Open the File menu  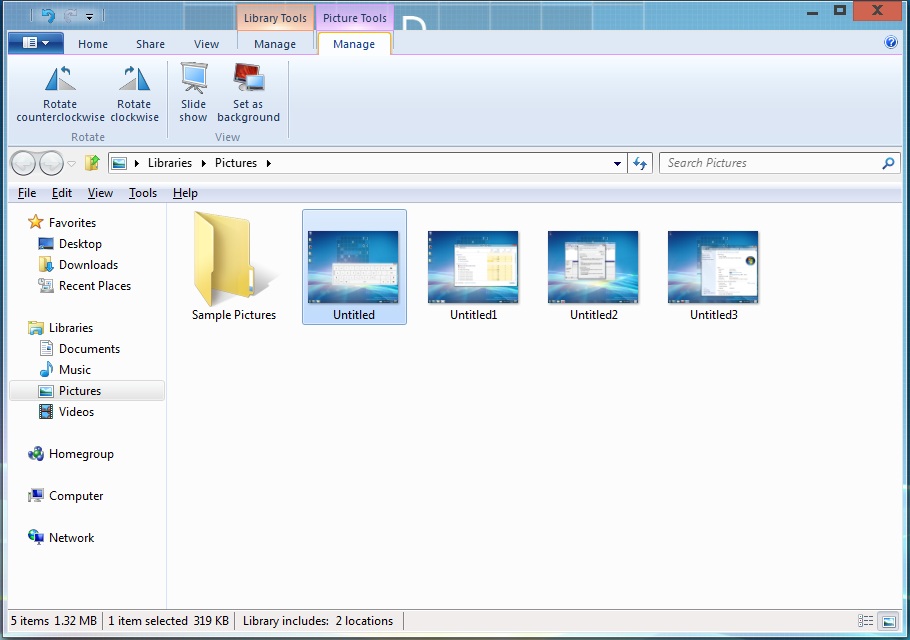[x=27, y=193]
